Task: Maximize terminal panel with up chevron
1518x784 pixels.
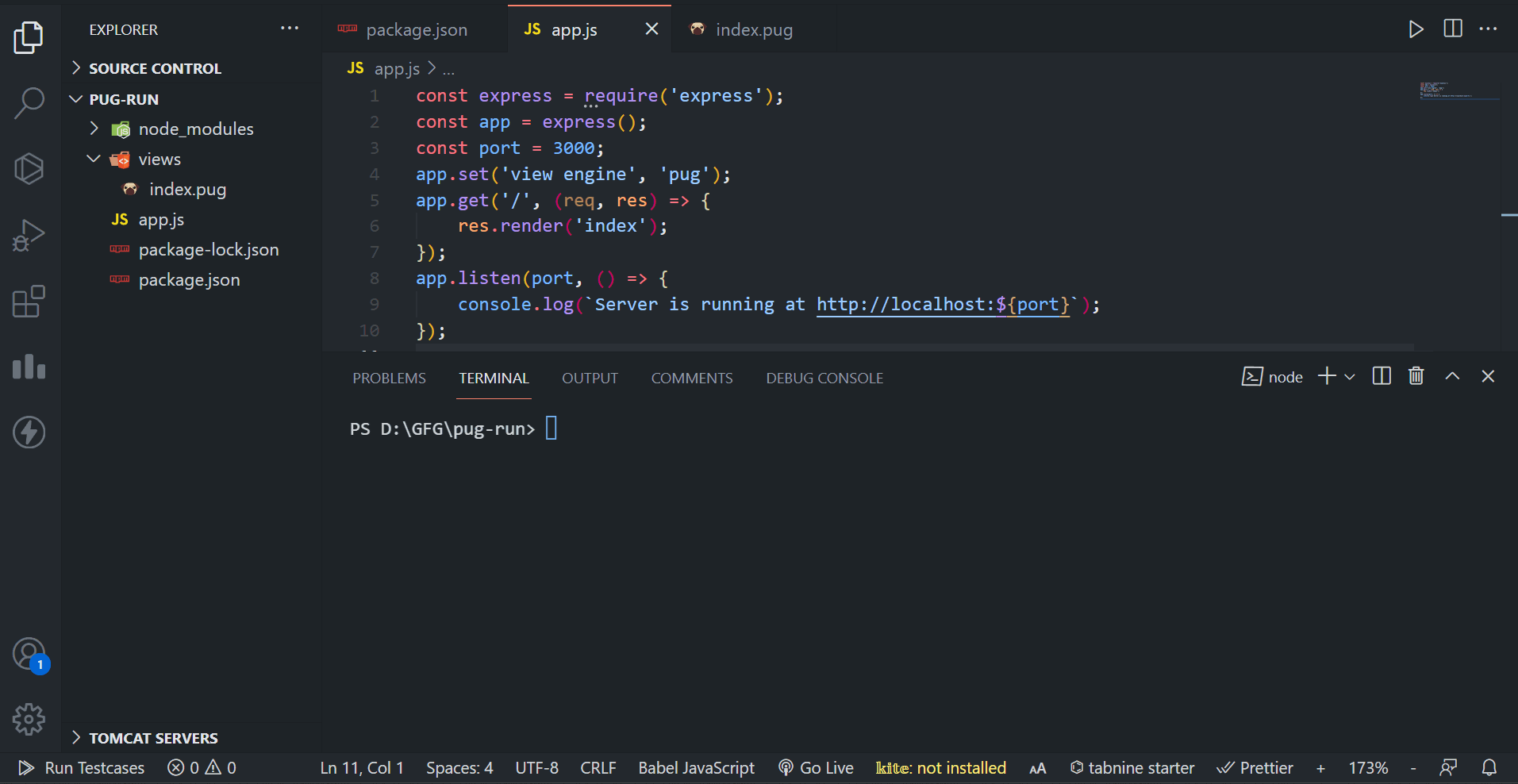Action: point(1452,377)
